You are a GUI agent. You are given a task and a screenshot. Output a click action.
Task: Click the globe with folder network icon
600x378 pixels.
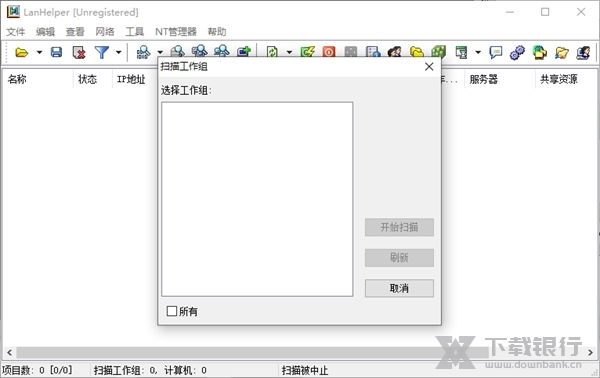pos(540,52)
